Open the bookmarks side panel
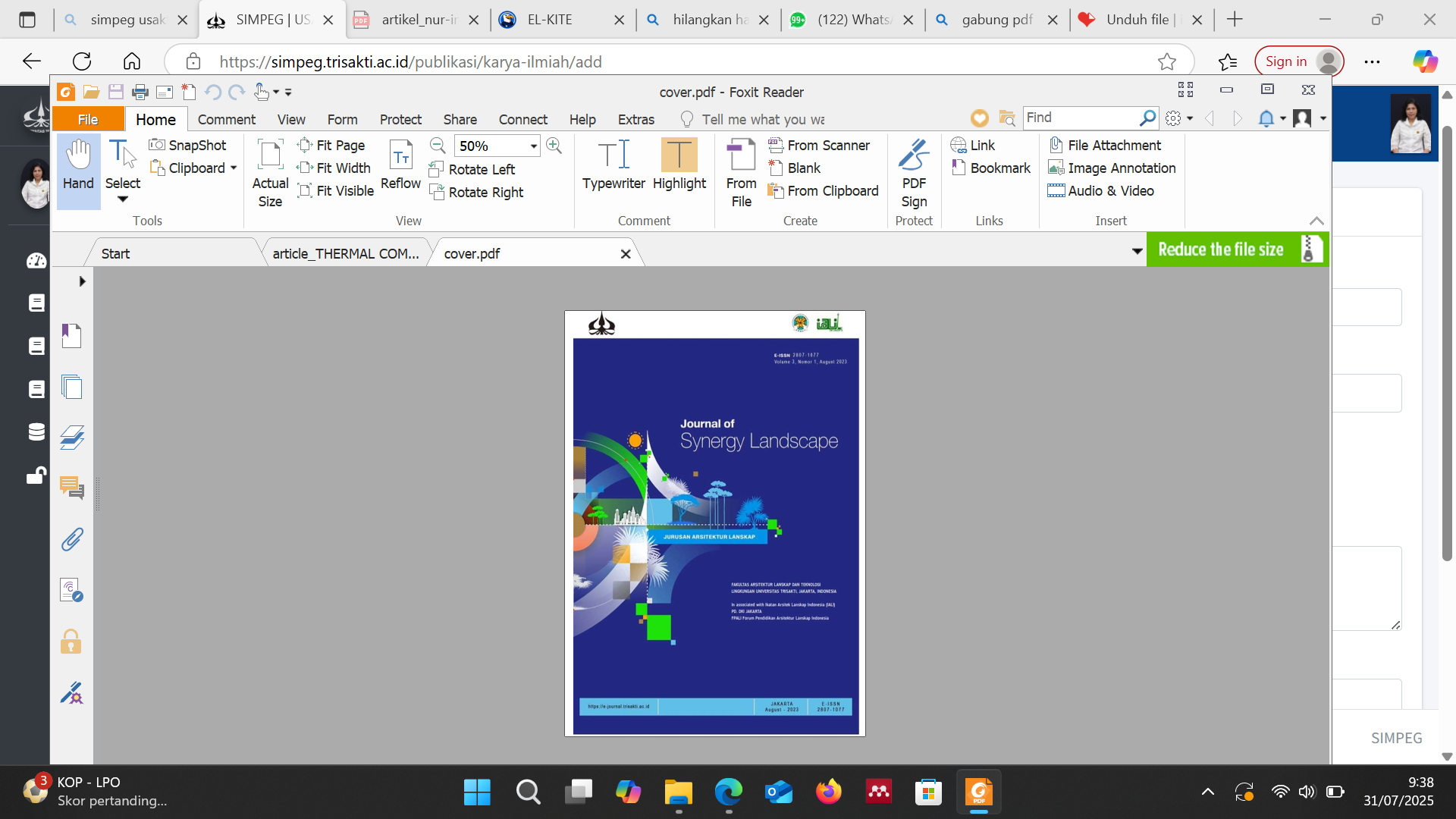Viewport: 1456px width, 819px height. click(x=71, y=335)
